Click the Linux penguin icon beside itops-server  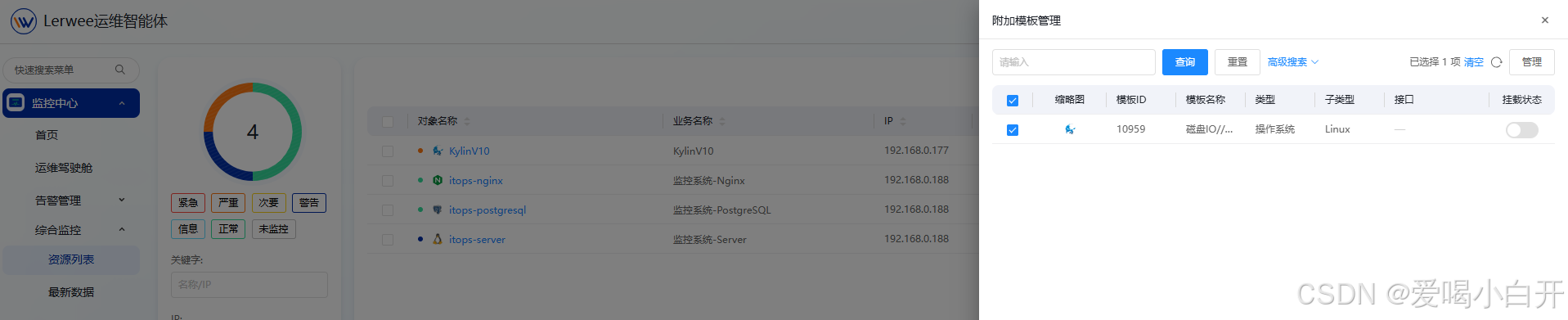click(438, 239)
